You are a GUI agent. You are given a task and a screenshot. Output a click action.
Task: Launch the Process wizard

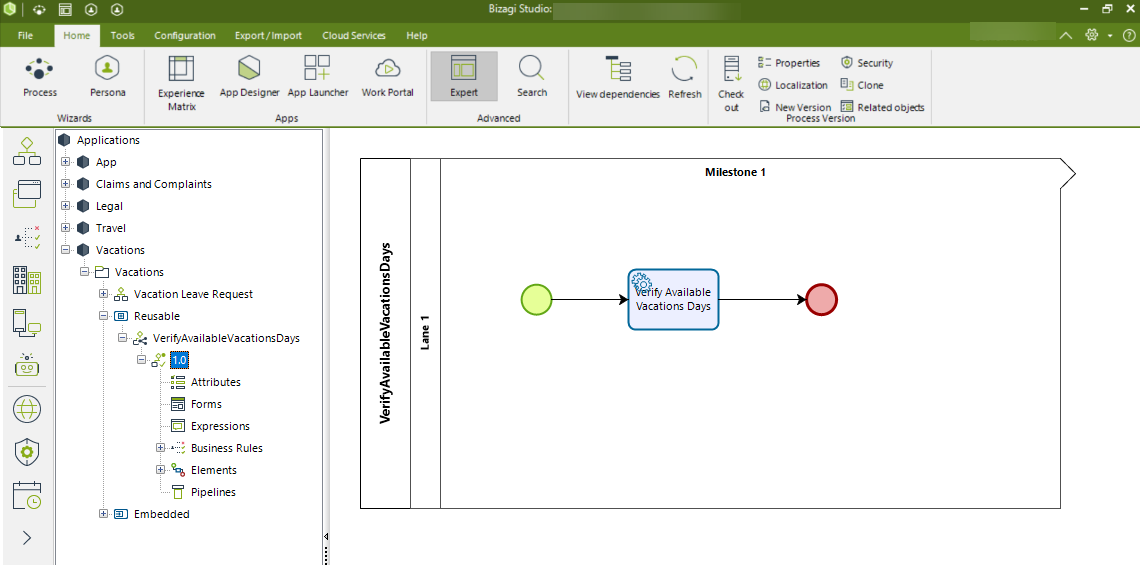40,77
